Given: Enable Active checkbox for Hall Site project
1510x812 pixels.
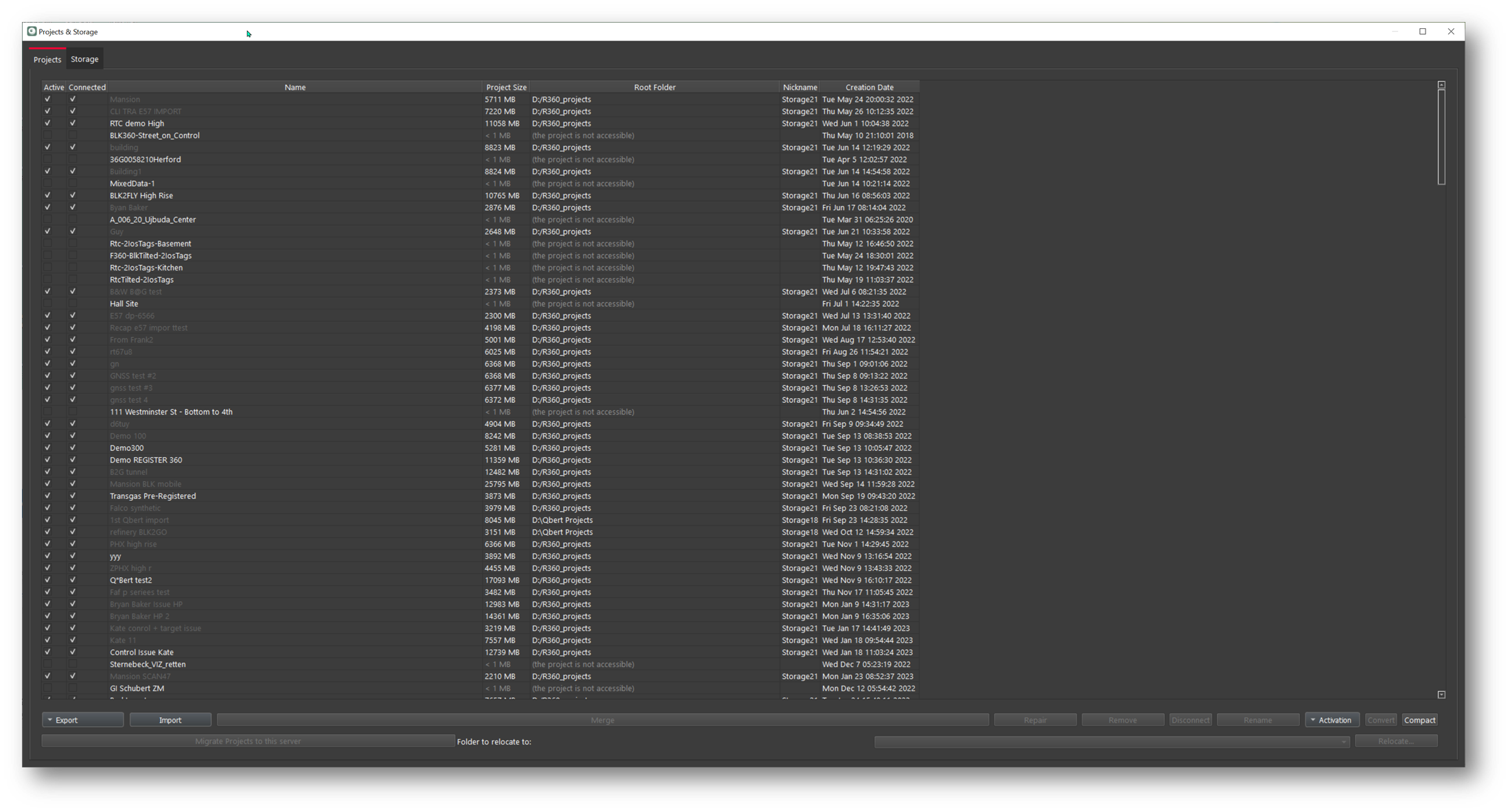Looking at the screenshot, I should click(x=47, y=304).
